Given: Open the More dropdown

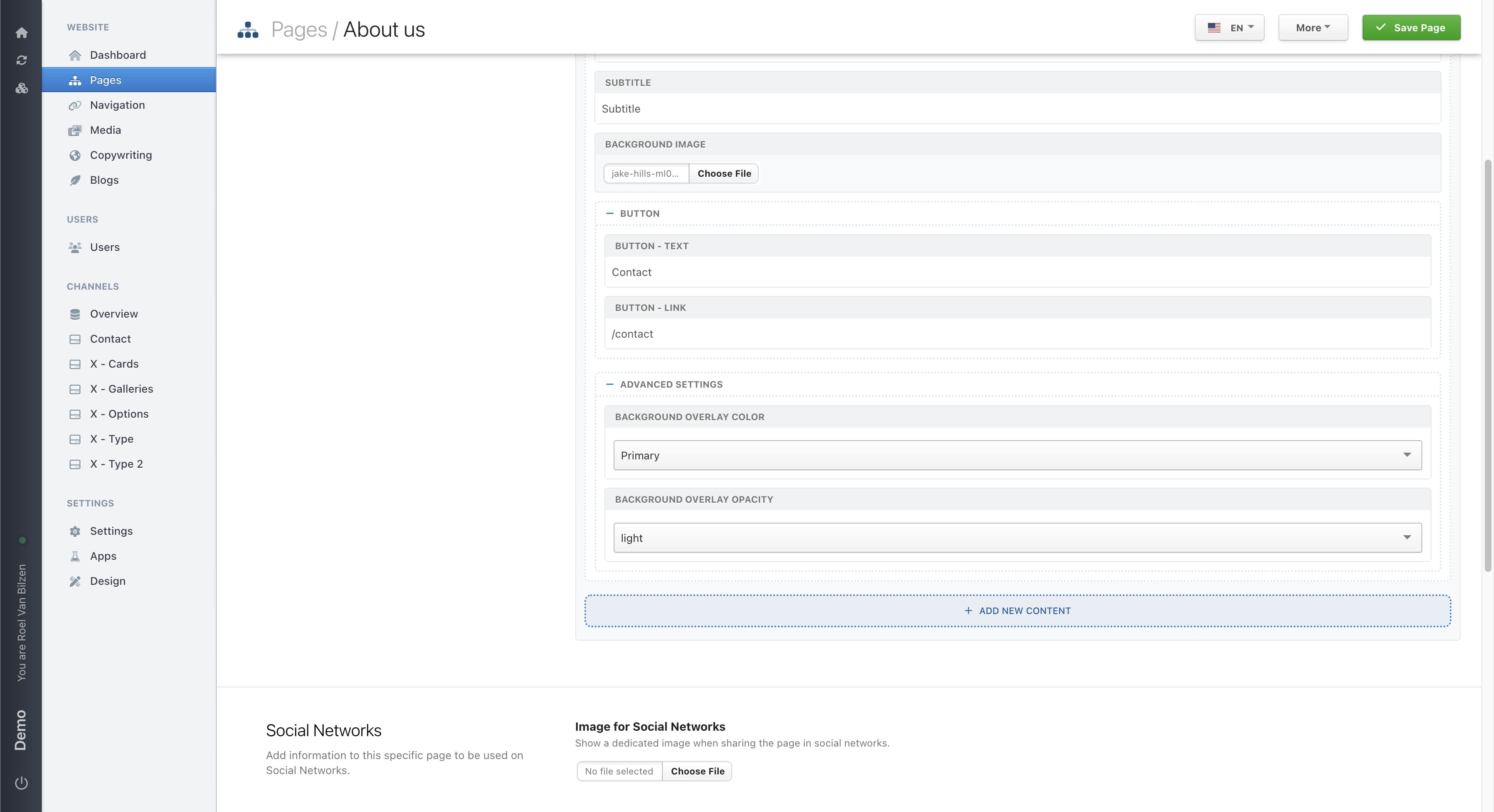Looking at the screenshot, I should [x=1313, y=27].
